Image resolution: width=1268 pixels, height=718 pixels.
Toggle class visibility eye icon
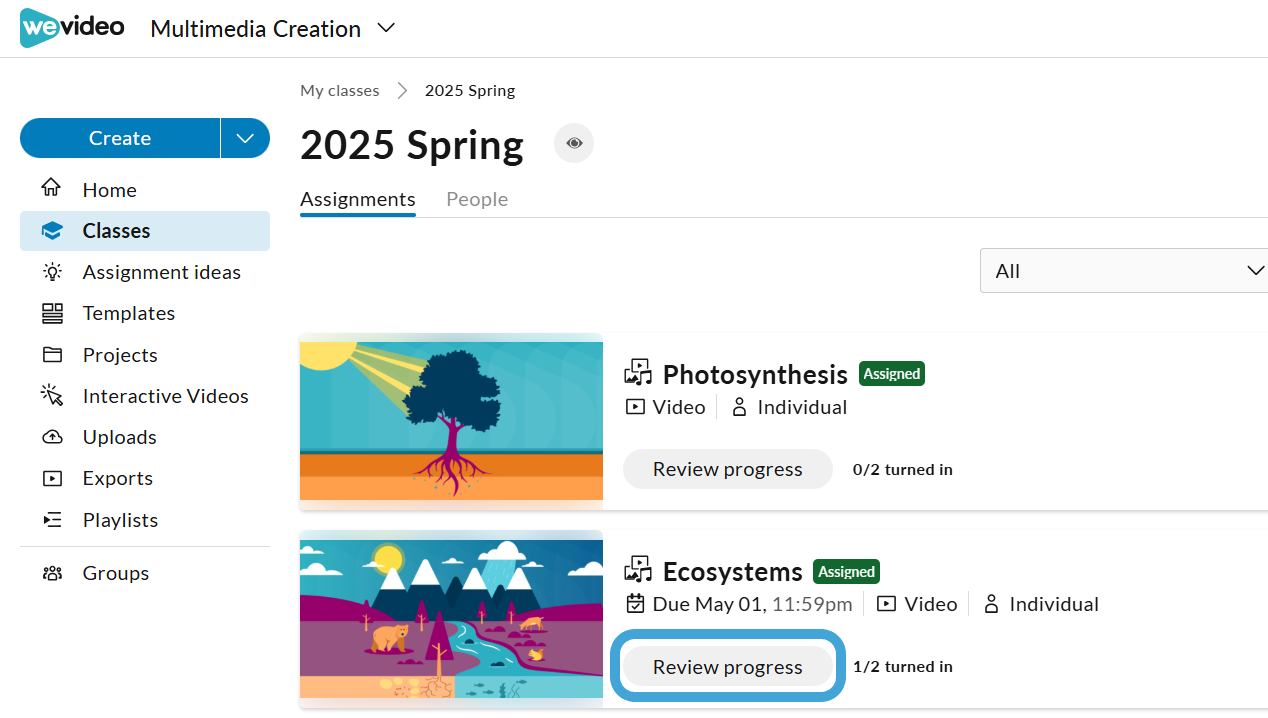(574, 143)
